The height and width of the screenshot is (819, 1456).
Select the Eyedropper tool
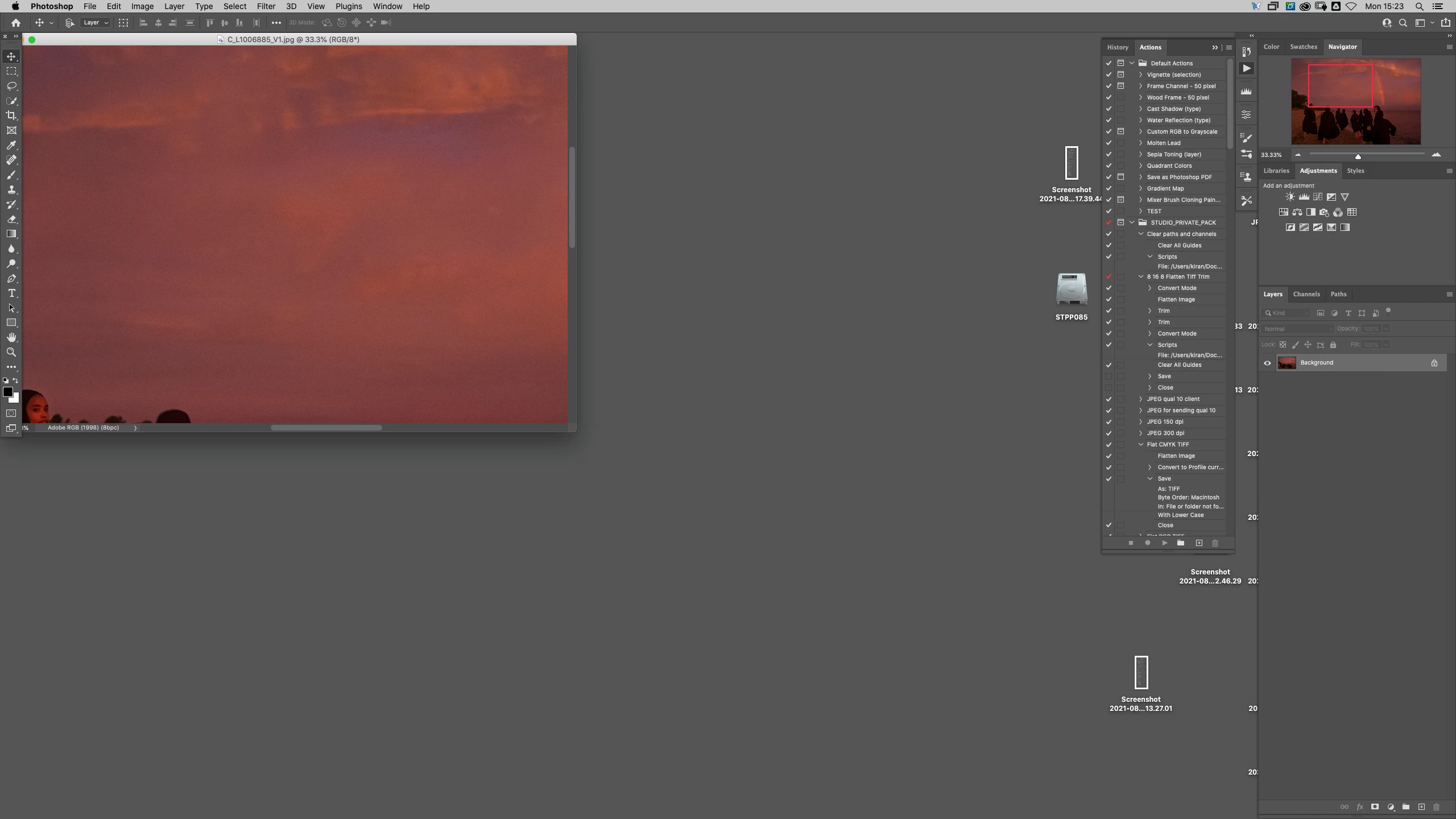point(11,145)
